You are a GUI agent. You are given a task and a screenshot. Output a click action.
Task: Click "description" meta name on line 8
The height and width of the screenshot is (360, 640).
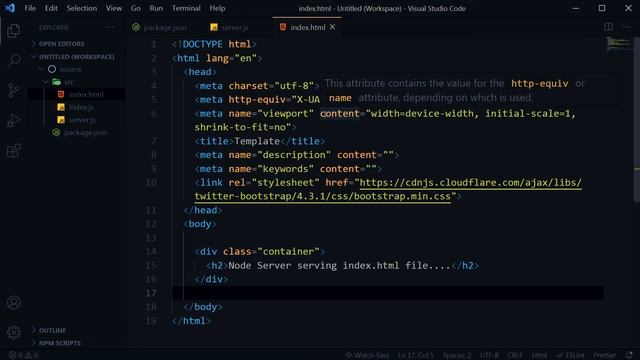[294, 155]
